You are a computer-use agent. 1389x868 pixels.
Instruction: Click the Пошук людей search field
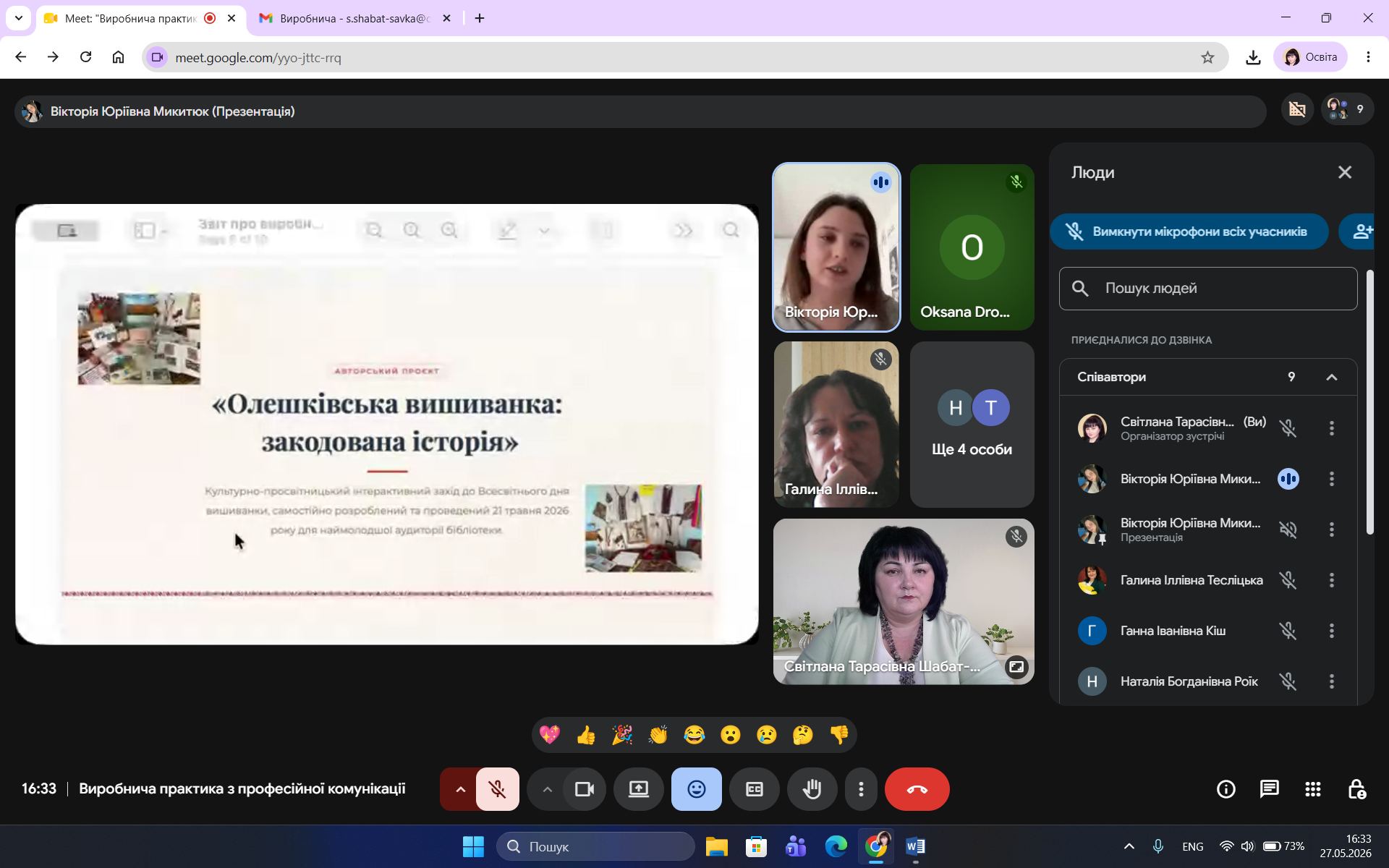[1208, 289]
